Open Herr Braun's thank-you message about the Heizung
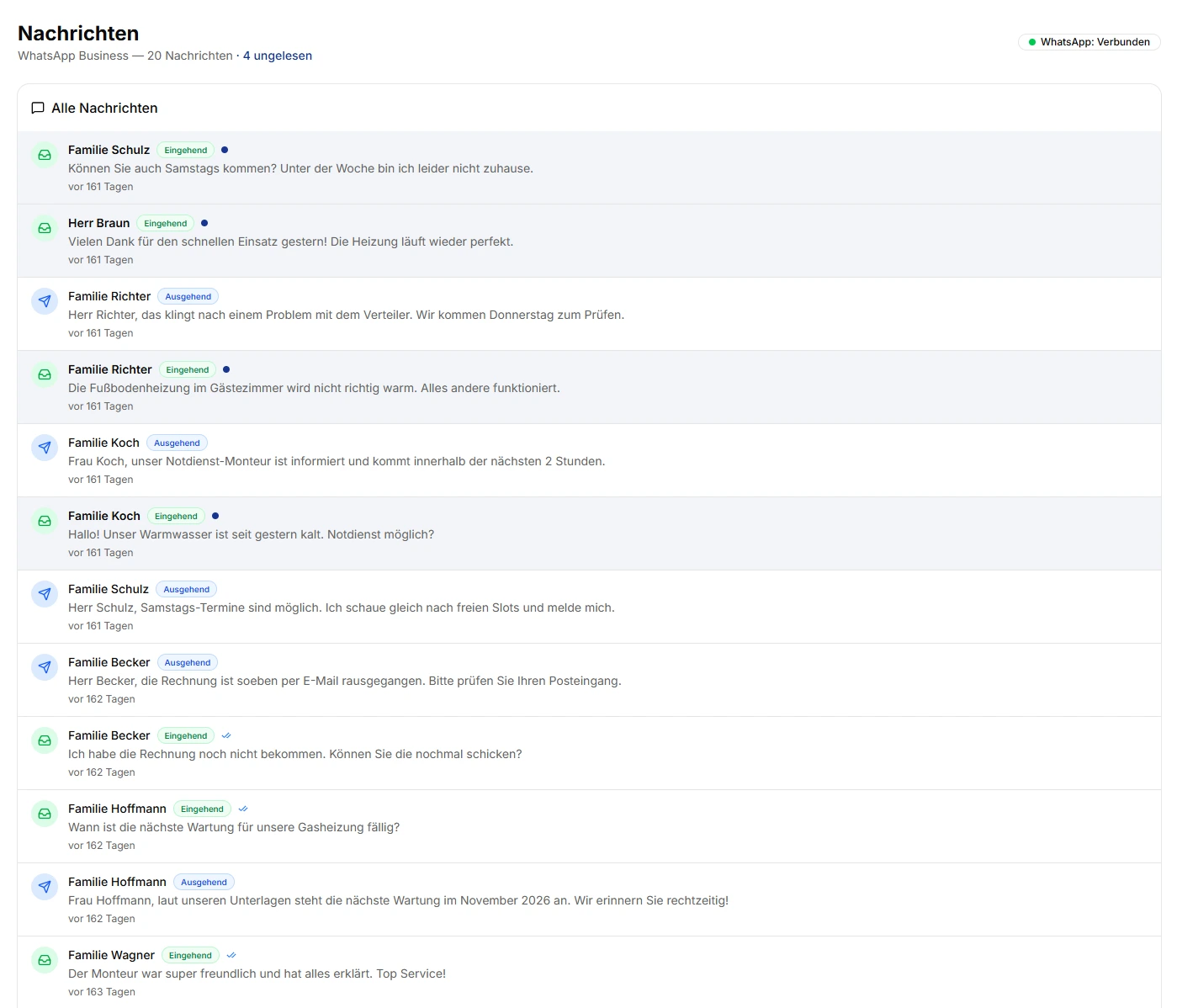 [x=589, y=241]
